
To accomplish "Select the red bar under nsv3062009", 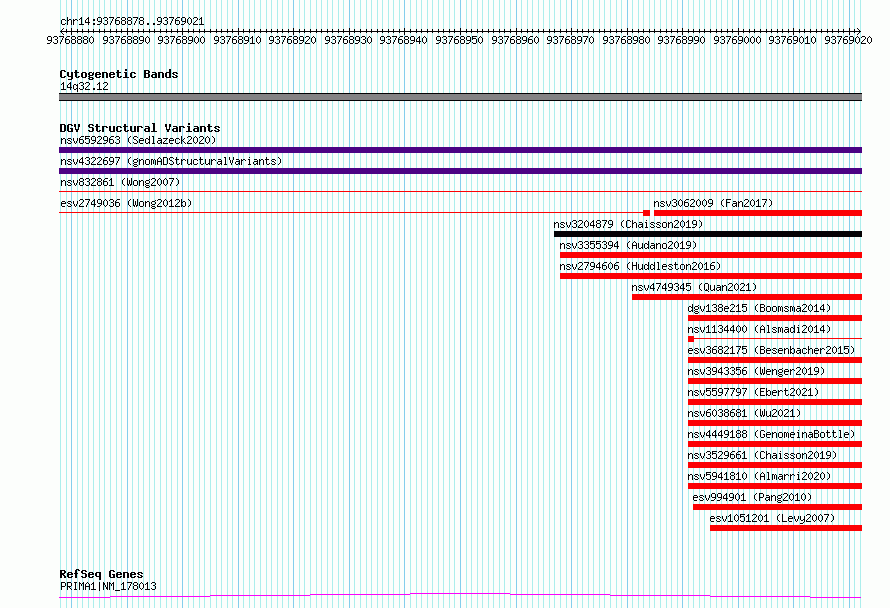I will point(758,213).
